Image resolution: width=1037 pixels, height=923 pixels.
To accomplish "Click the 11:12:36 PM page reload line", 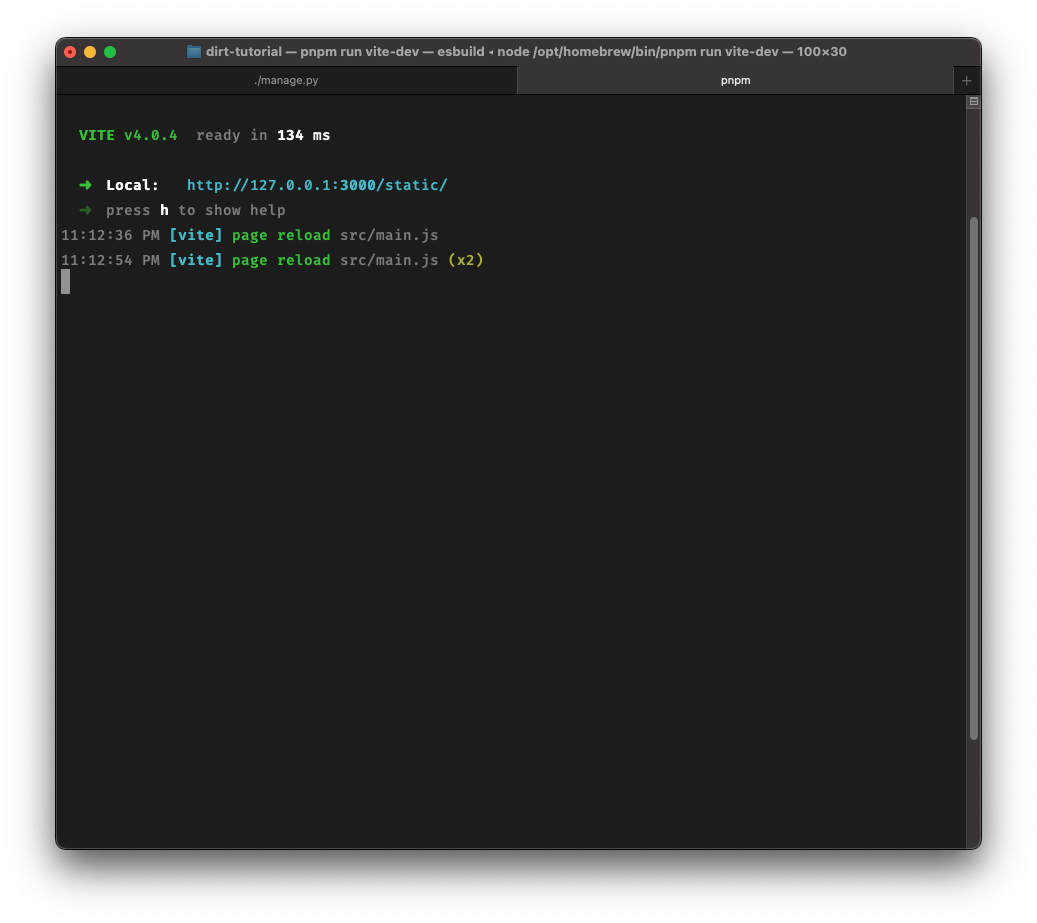I will tap(249, 235).
